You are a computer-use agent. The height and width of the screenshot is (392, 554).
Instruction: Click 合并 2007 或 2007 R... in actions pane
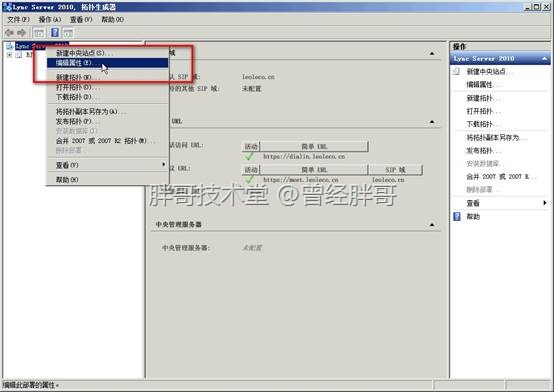(501, 176)
